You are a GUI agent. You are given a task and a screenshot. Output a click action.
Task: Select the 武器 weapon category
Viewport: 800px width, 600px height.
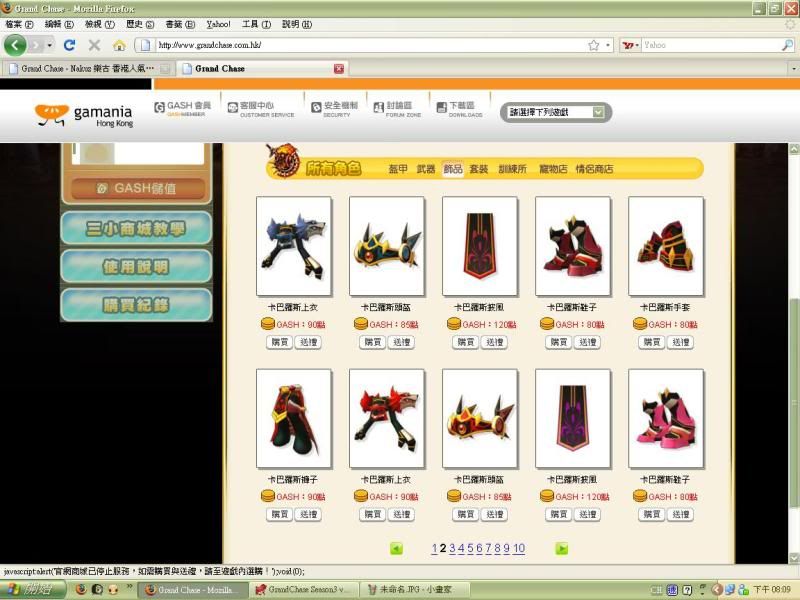coord(426,169)
